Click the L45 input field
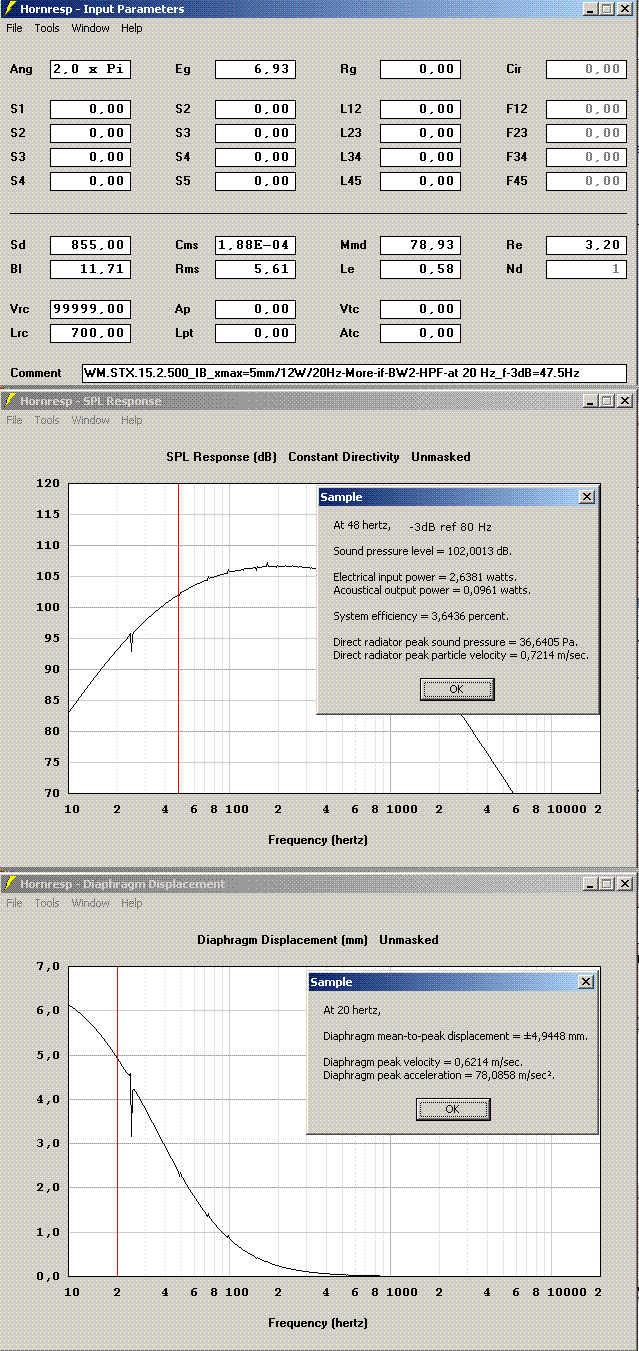This screenshot has width=639, height=1351. tap(420, 181)
